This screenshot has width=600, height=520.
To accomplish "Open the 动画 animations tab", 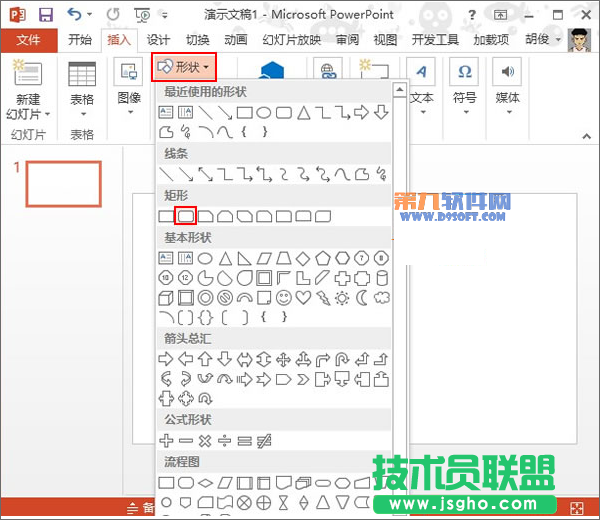I will pyautogui.click(x=236, y=40).
